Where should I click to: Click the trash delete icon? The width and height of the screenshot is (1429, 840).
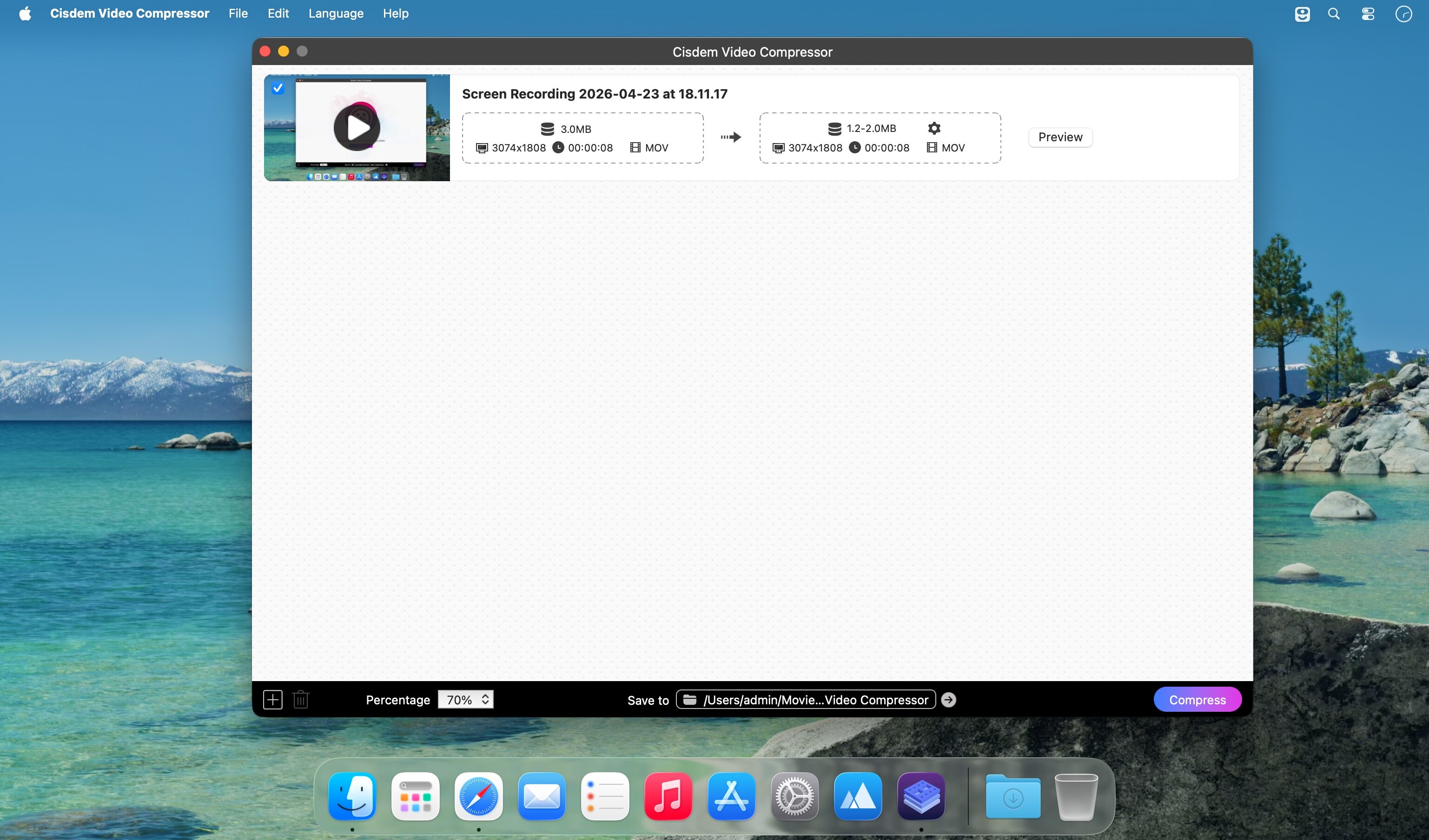coord(301,699)
